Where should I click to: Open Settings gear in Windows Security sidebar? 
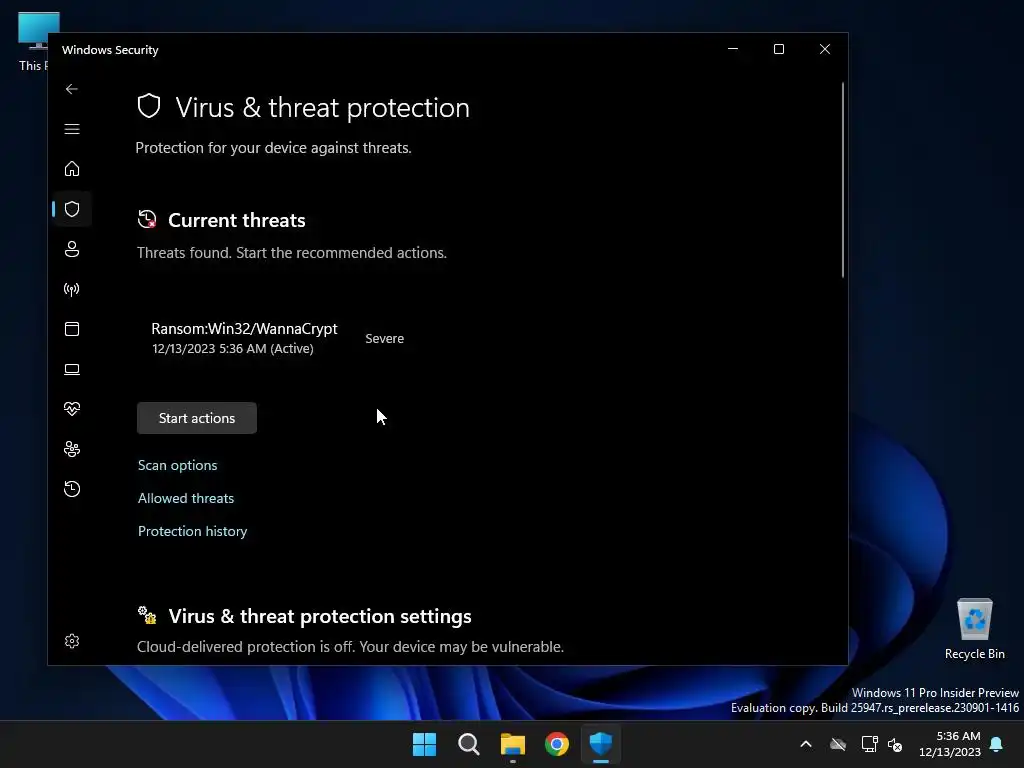[x=72, y=641]
